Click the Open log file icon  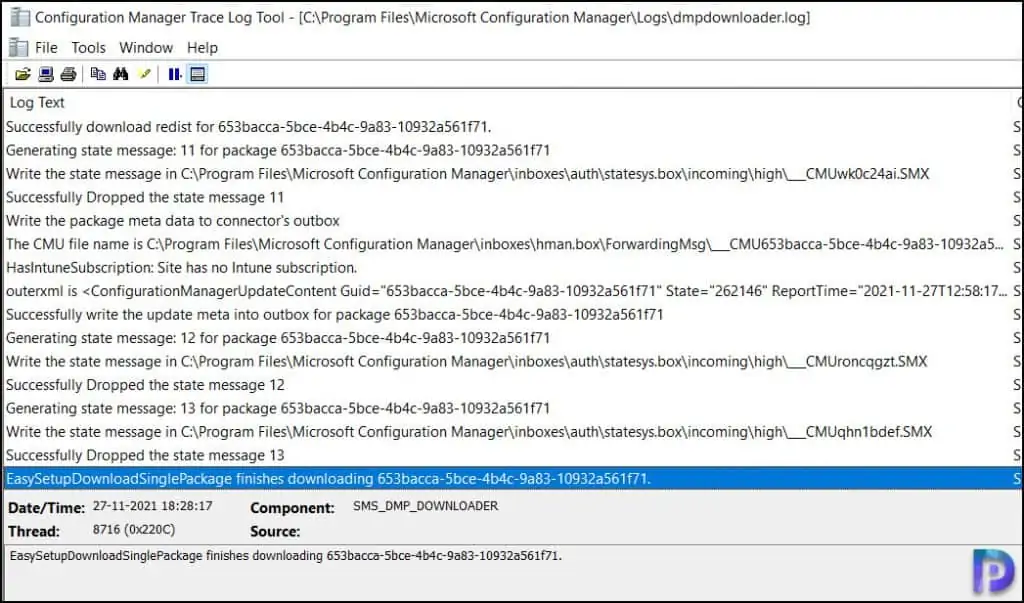pos(23,74)
